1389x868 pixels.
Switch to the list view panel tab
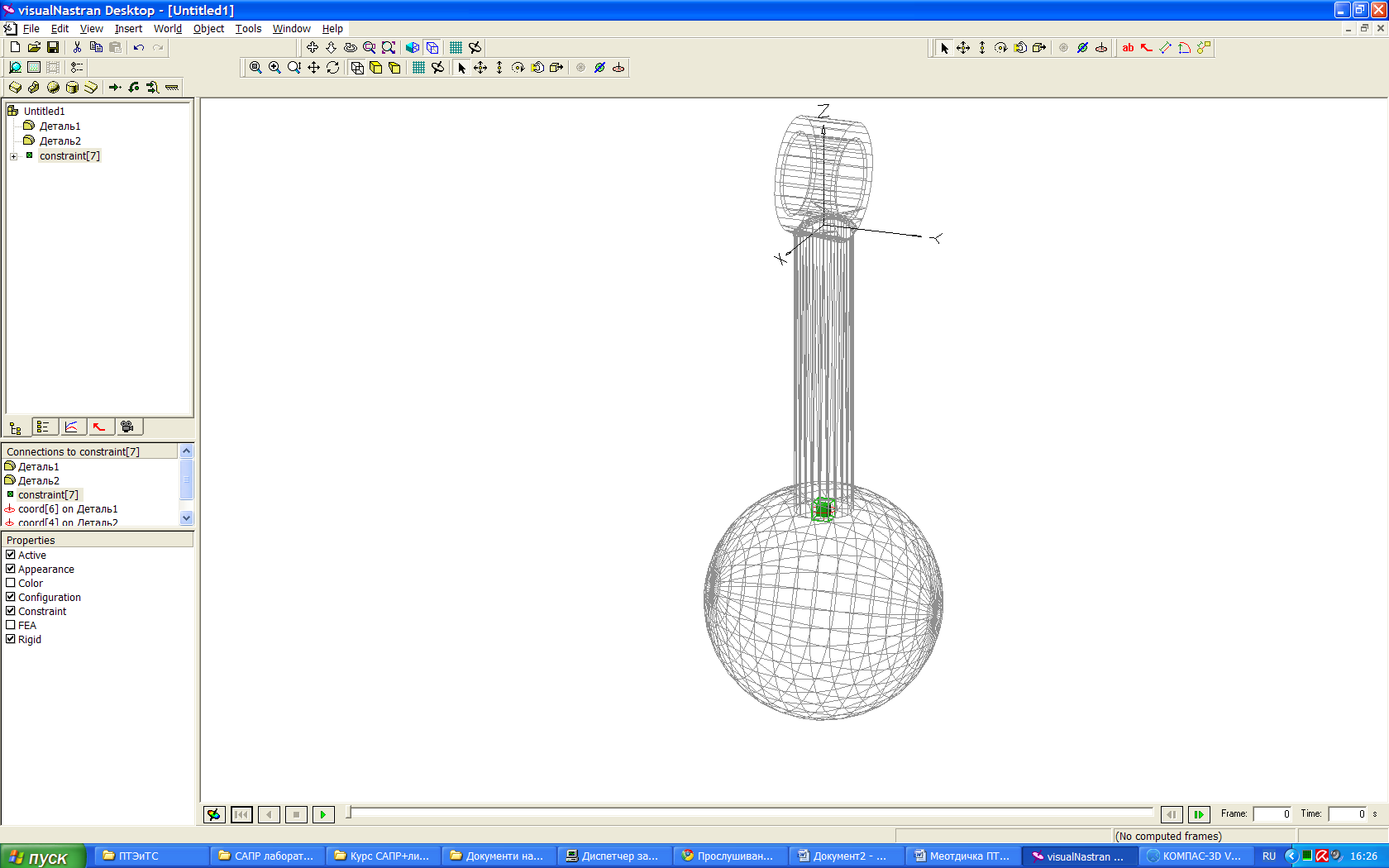pos(44,427)
